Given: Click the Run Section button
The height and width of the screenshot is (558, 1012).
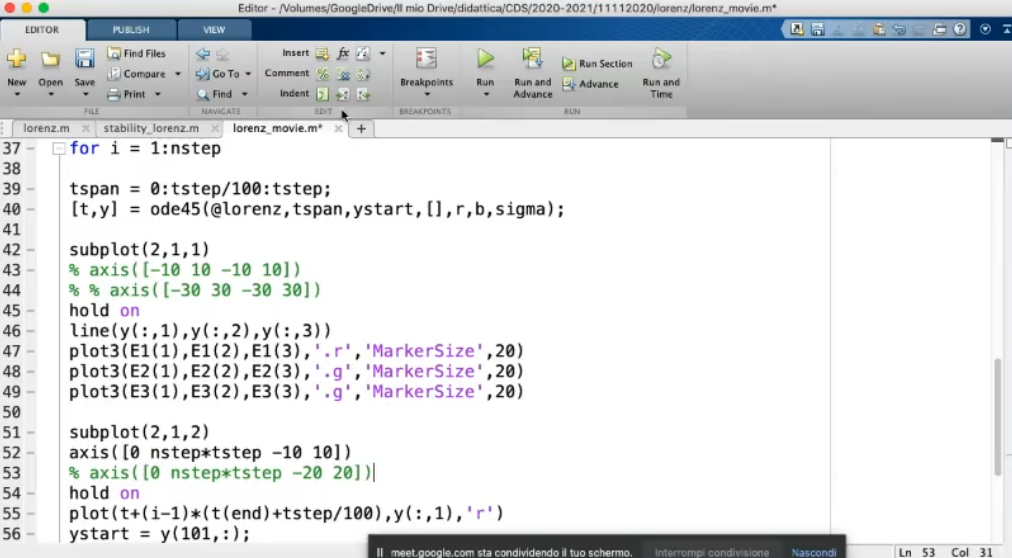Looking at the screenshot, I should click(598, 64).
